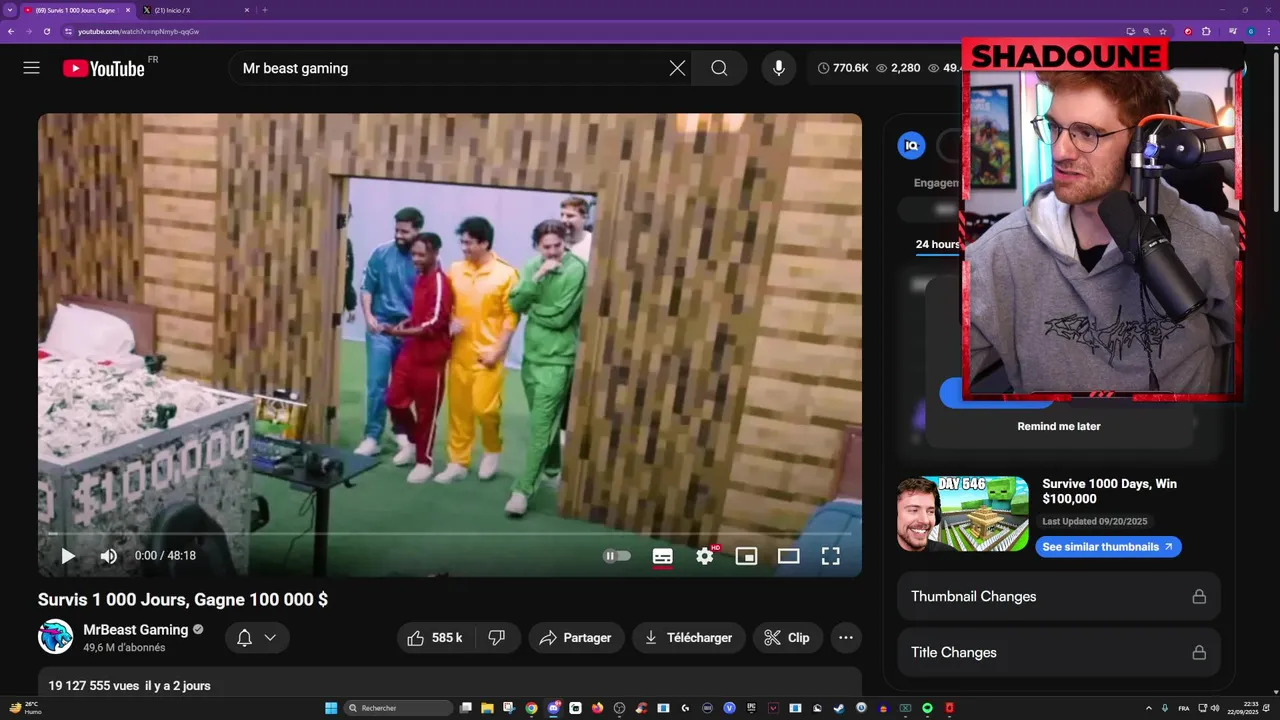Open File Explorer from the taskbar
This screenshot has height=720, width=1280.
pyautogui.click(x=487, y=708)
